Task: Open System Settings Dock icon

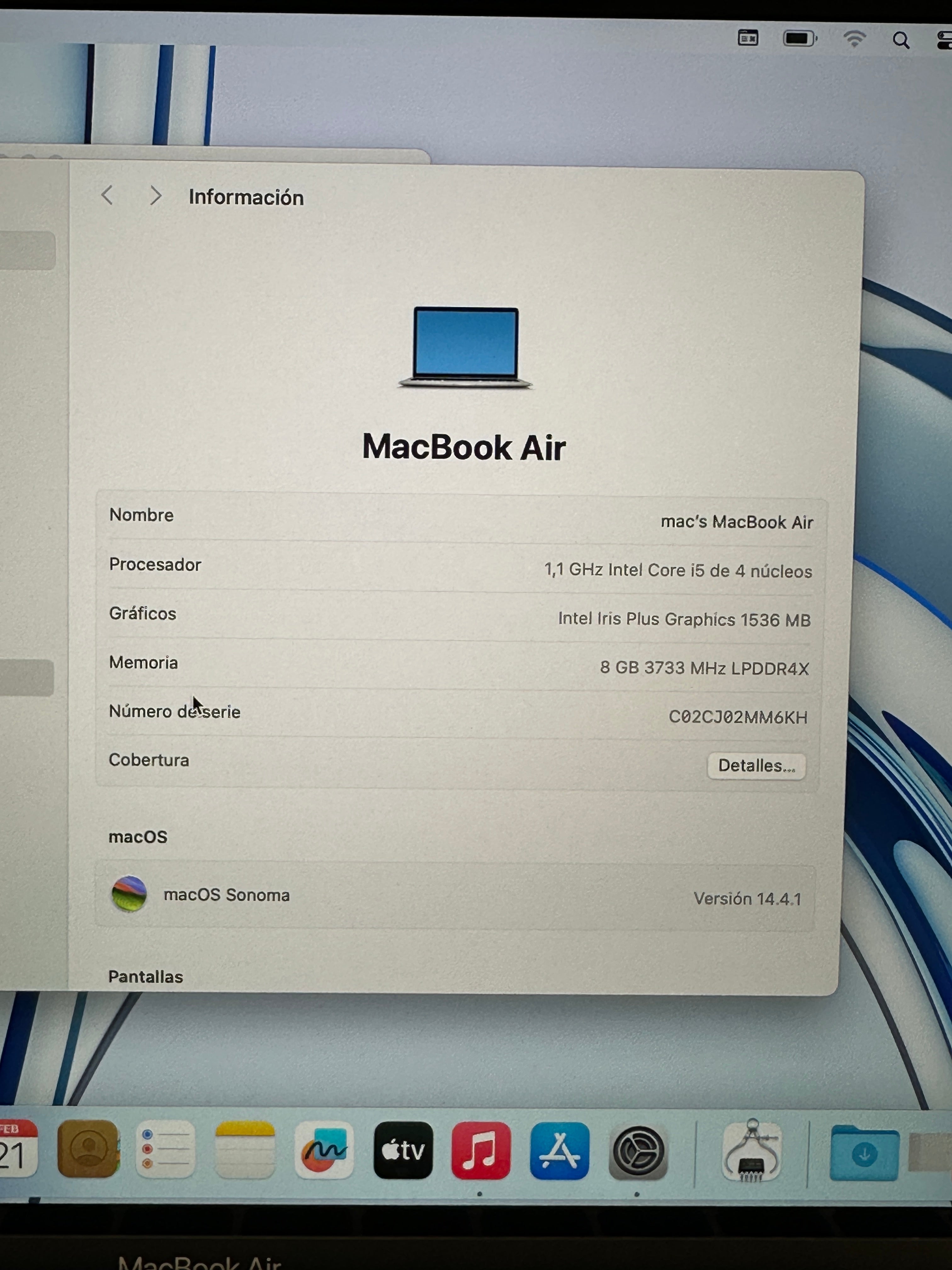Action: (637, 1152)
